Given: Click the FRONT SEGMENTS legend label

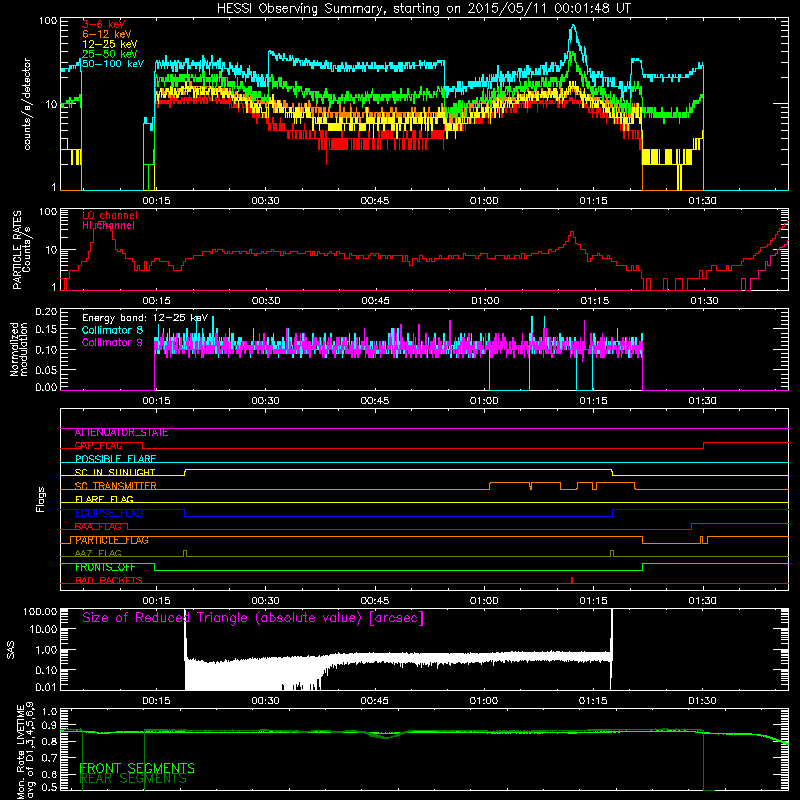Looking at the screenshot, I should click(x=137, y=768).
